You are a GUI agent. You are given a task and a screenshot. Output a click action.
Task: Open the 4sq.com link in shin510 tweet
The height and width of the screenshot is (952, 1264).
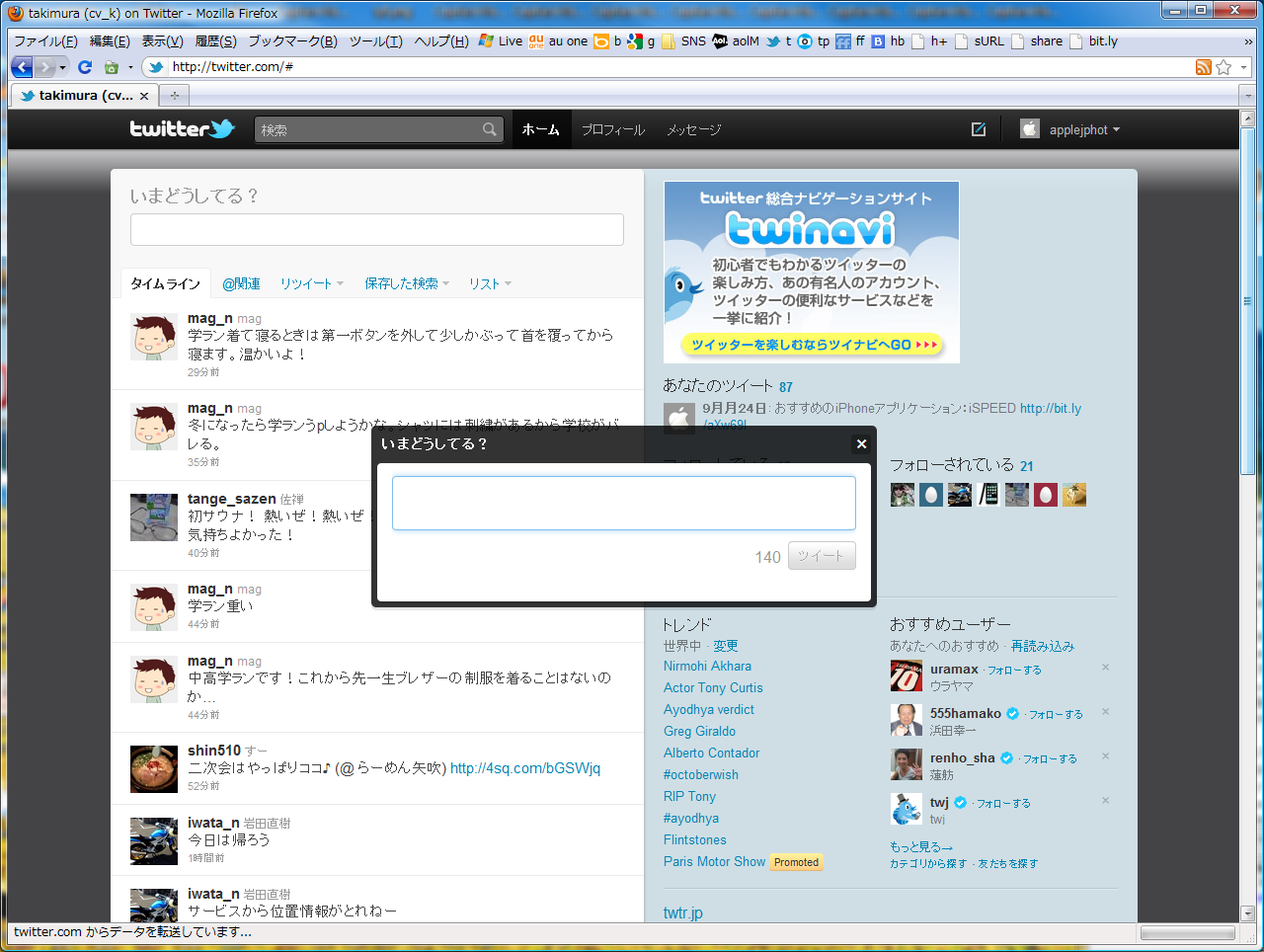(x=525, y=768)
